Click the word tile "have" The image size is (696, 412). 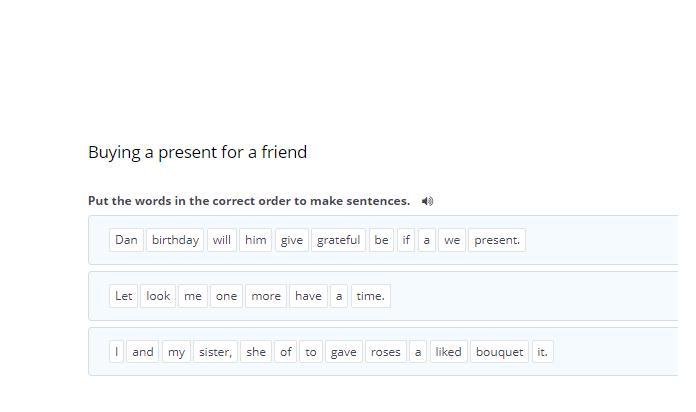[x=308, y=296]
